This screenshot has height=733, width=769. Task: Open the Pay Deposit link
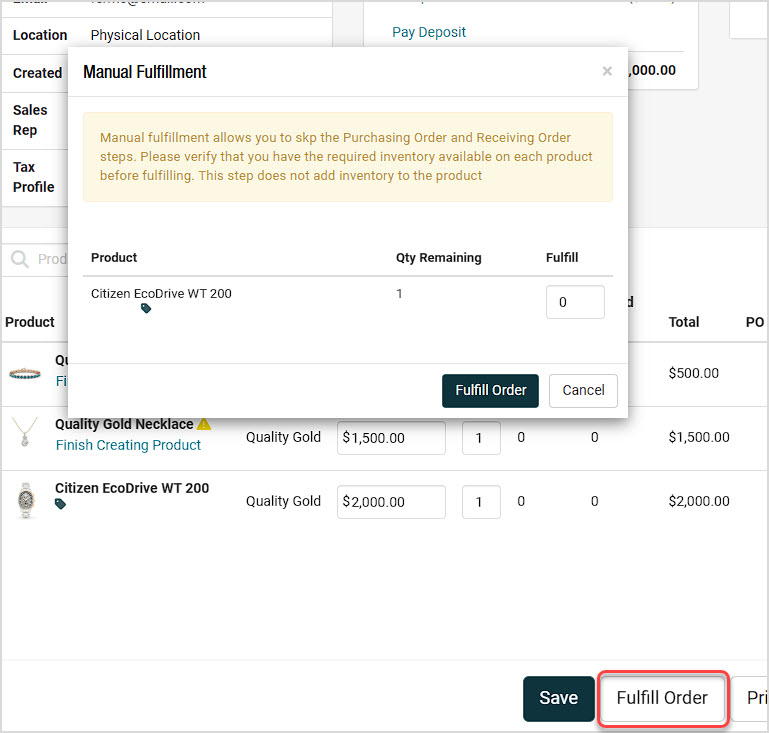[429, 32]
